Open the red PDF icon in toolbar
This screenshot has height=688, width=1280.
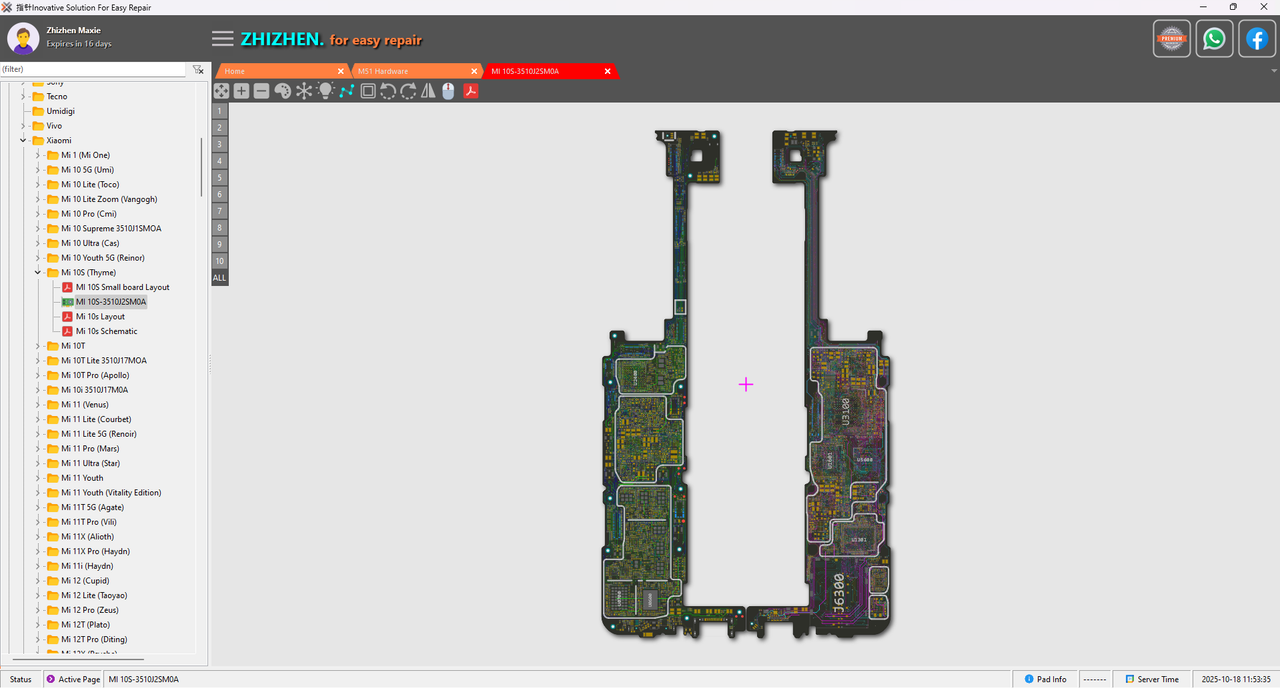tap(470, 91)
